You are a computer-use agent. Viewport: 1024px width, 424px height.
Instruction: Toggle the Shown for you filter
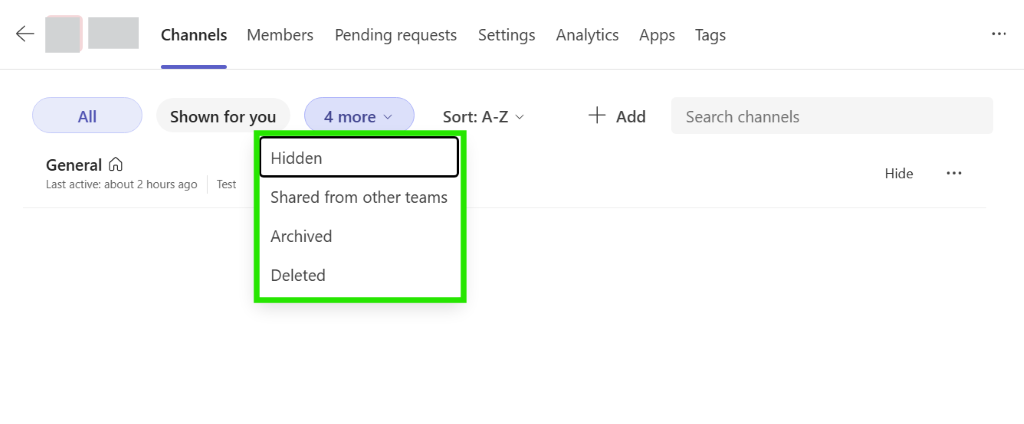(x=222, y=116)
